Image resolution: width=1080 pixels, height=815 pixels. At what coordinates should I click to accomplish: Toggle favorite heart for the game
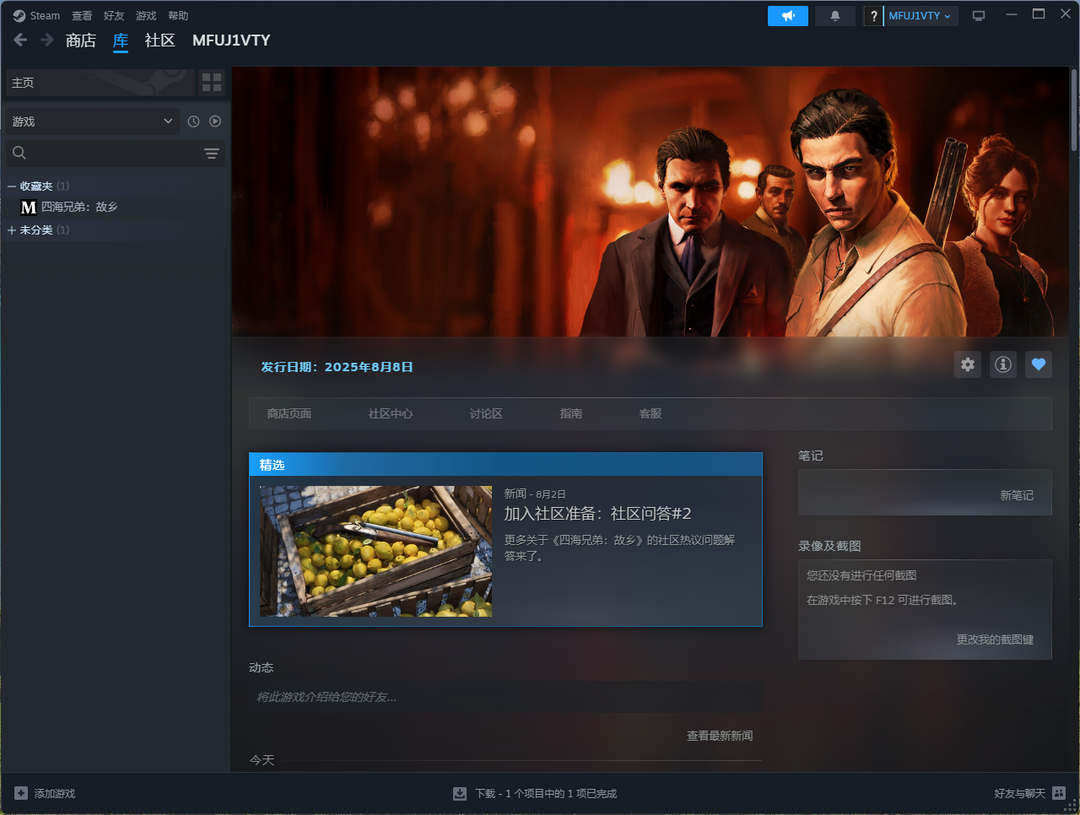[1038, 364]
